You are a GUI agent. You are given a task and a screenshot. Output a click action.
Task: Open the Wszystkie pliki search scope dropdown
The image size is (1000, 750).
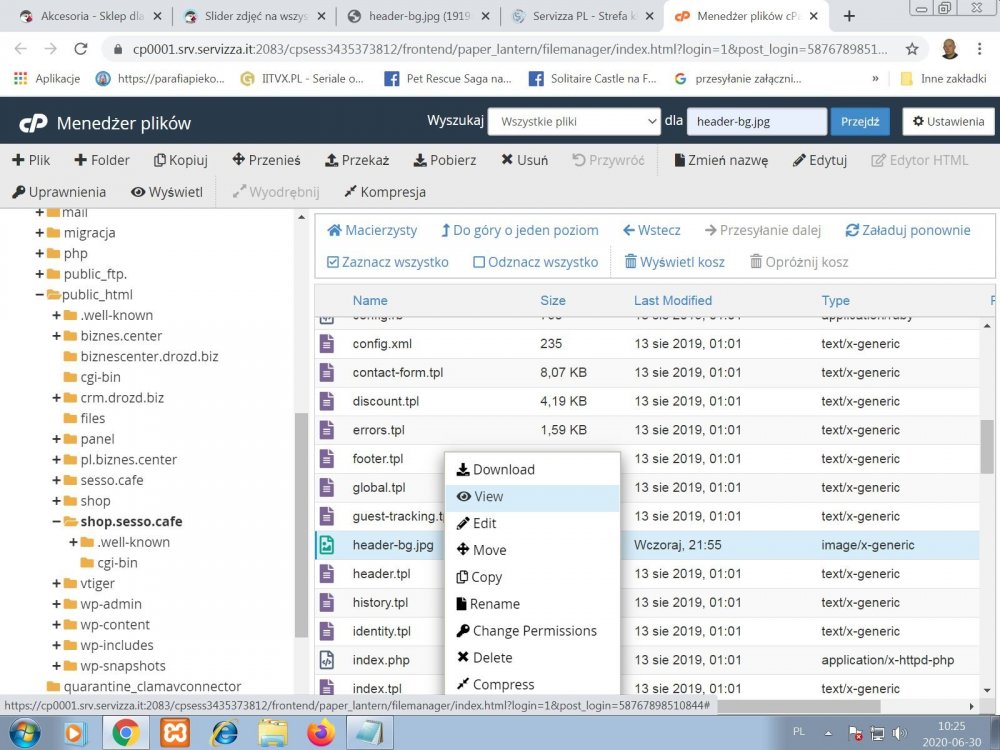click(x=574, y=121)
